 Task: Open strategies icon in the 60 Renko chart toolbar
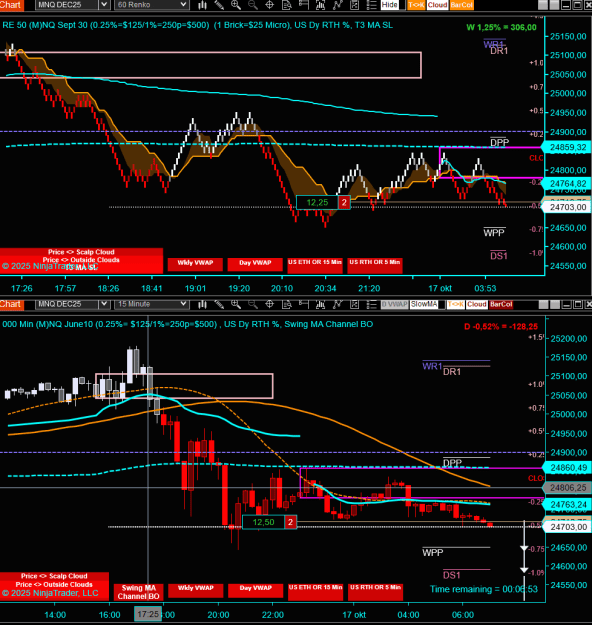[354, 5]
